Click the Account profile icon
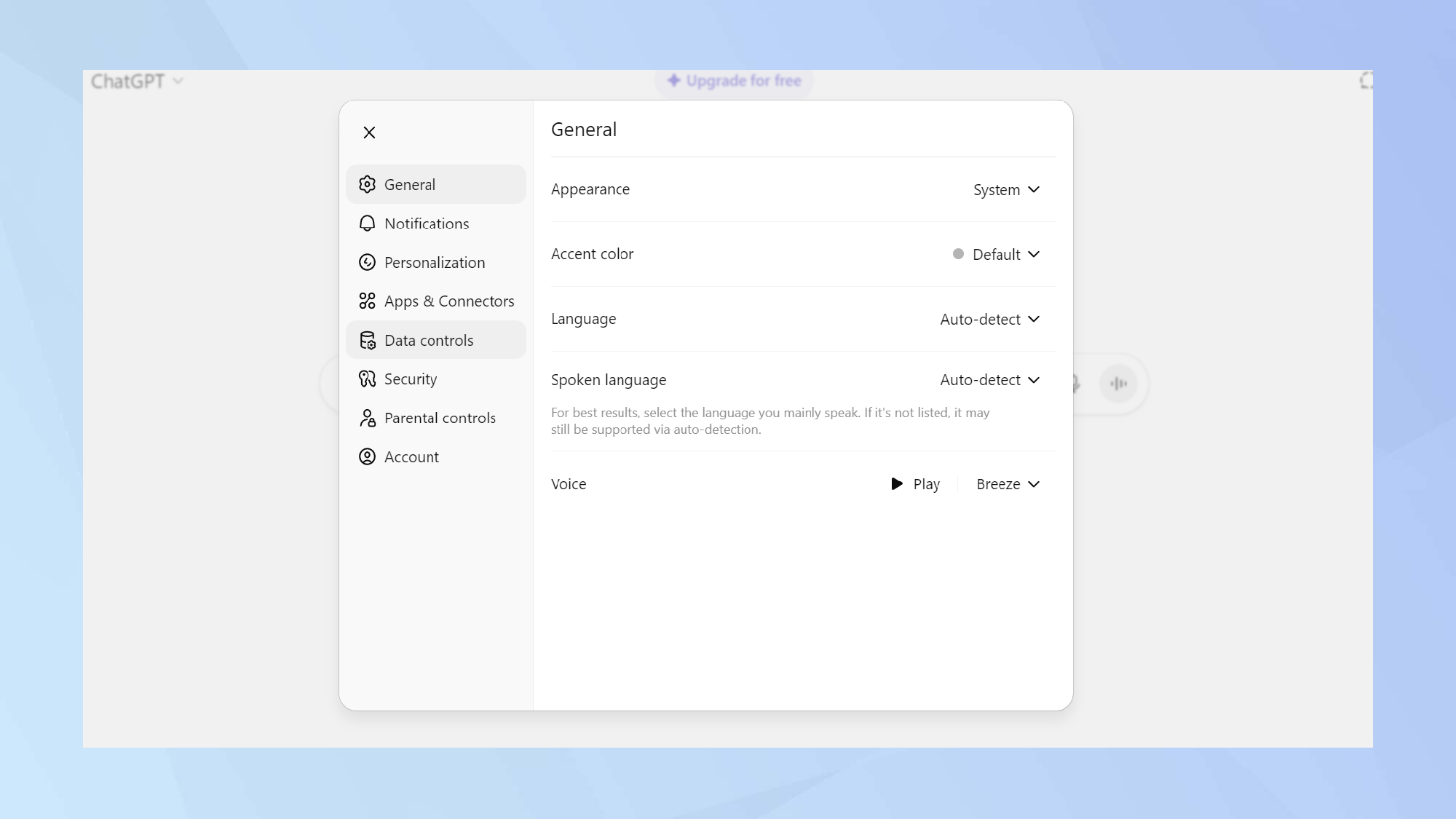The image size is (1456, 819). tap(367, 456)
